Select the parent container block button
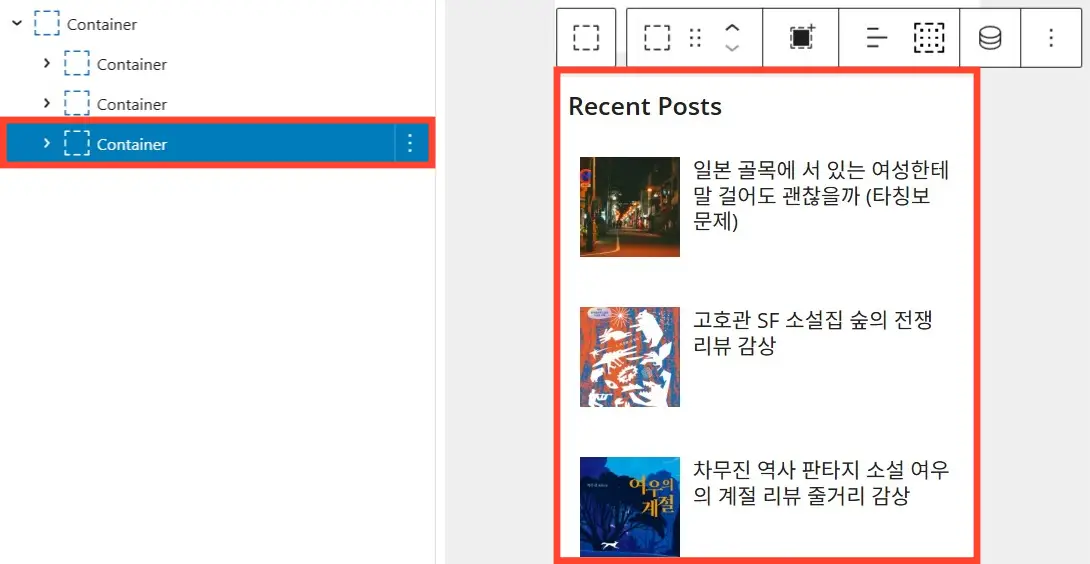The image size is (1090, 564). click(x=586, y=37)
